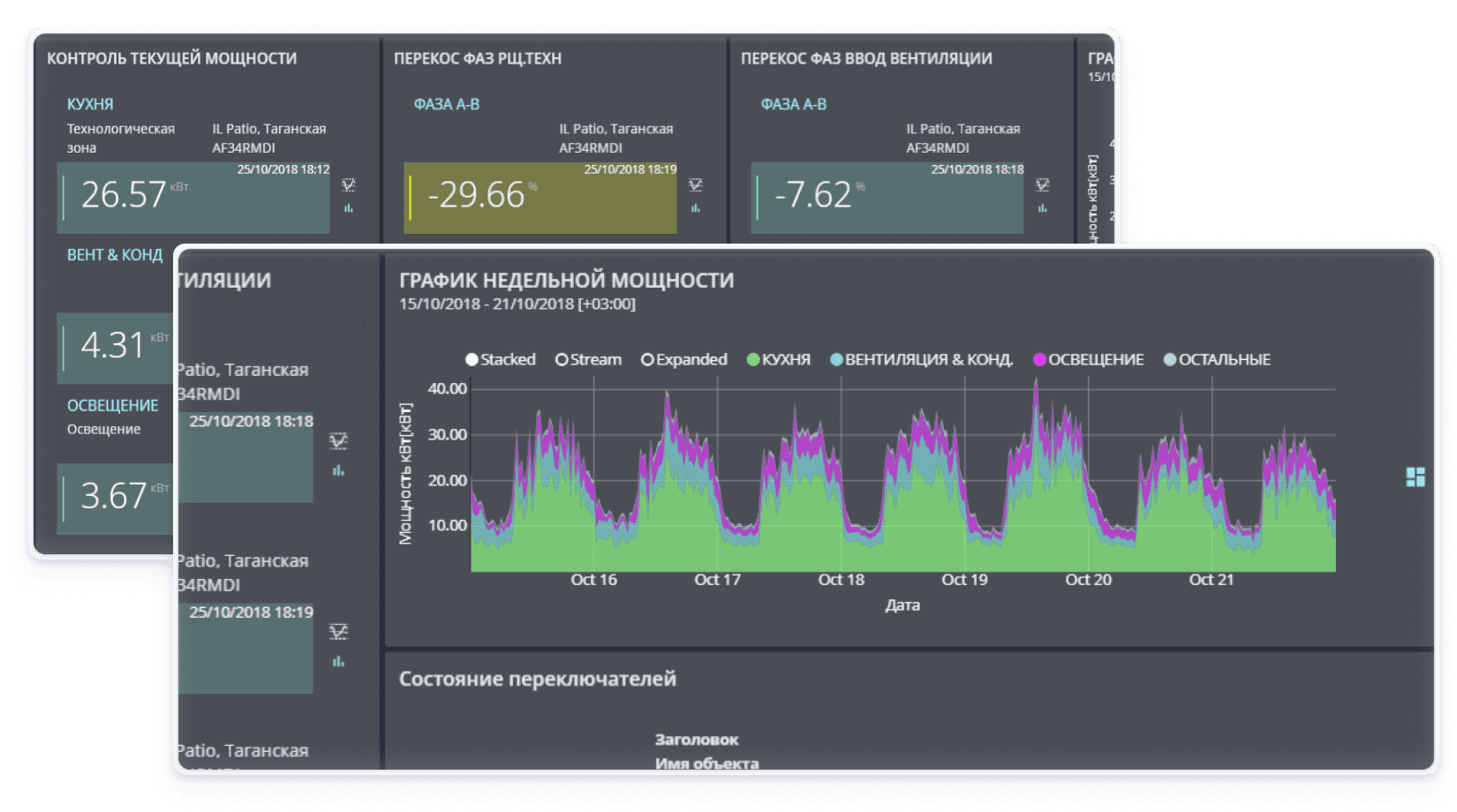Image resolution: width=1457 pixels, height=812 pixels.
Task: Click the -7.62 % value tile
Action: (x=887, y=198)
